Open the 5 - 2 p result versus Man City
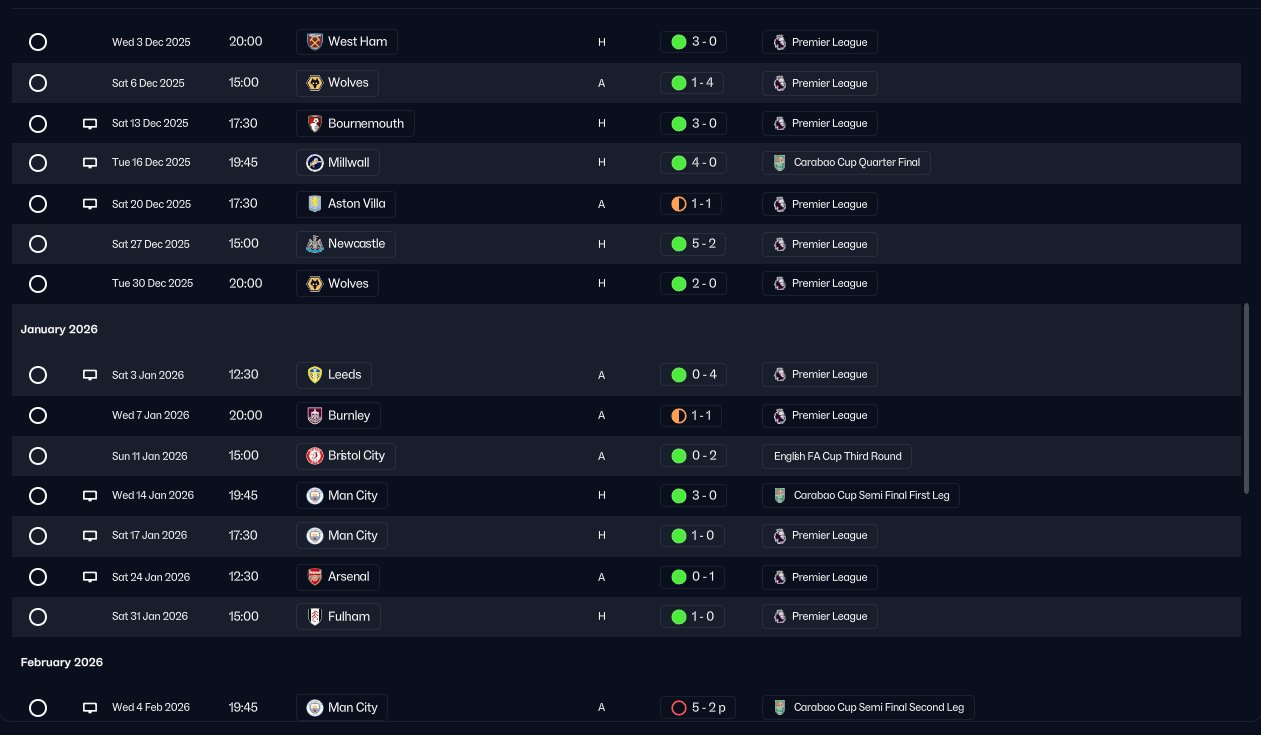 click(698, 708)
